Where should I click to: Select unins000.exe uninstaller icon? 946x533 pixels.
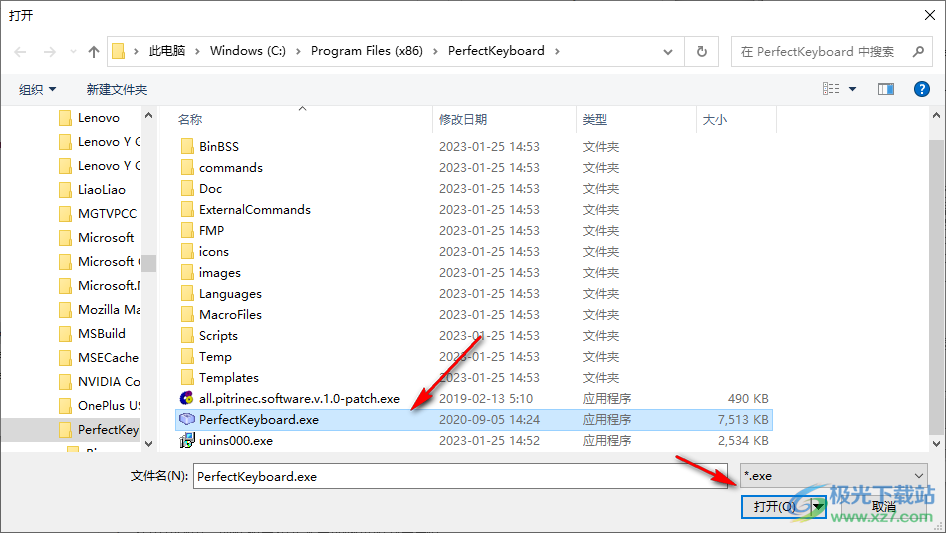[x=187, y=441]
